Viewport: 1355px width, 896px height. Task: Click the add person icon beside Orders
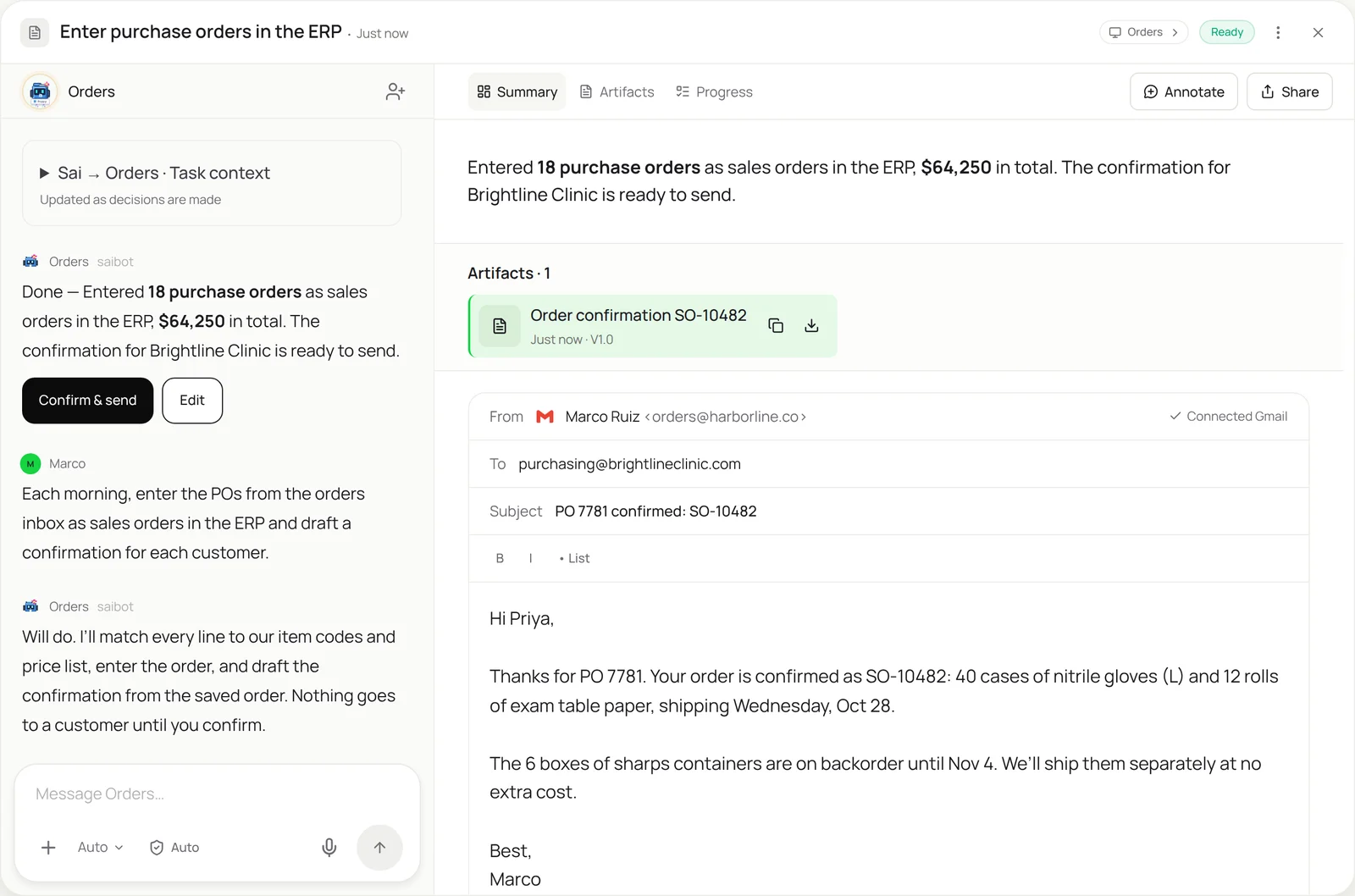[395, 91]
